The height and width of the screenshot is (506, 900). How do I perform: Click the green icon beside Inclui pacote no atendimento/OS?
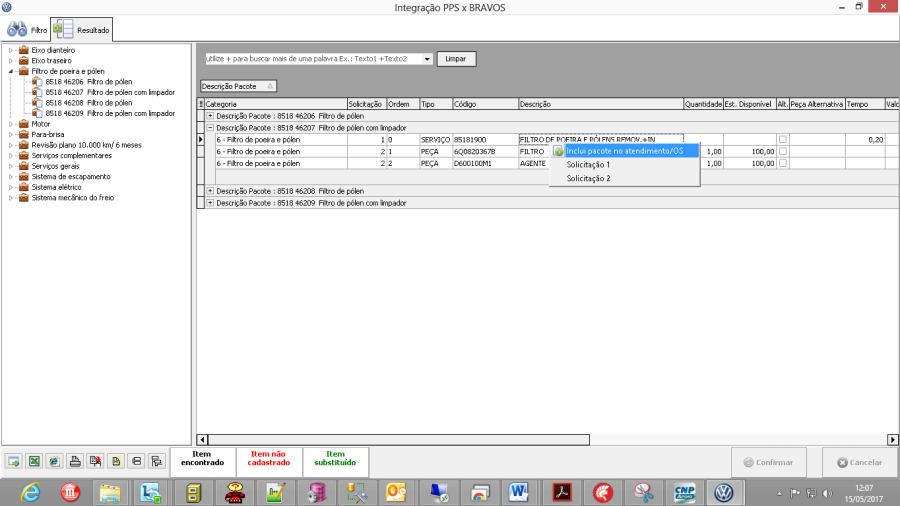click(x=558, y=151)
